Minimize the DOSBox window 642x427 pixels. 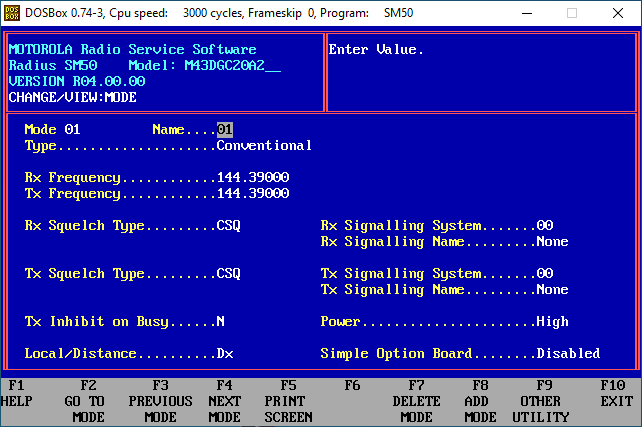coord(527,13)
